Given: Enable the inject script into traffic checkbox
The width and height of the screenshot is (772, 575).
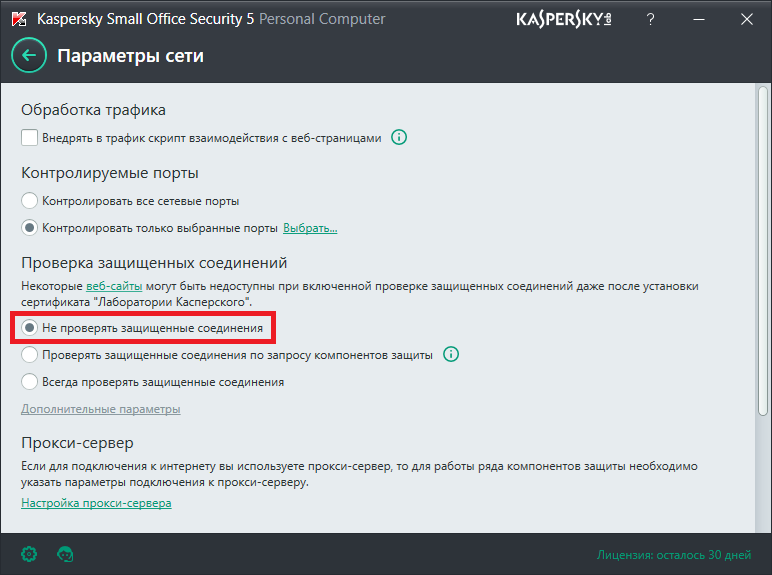Looking at the screenshot, I should (x=30, y=138).
